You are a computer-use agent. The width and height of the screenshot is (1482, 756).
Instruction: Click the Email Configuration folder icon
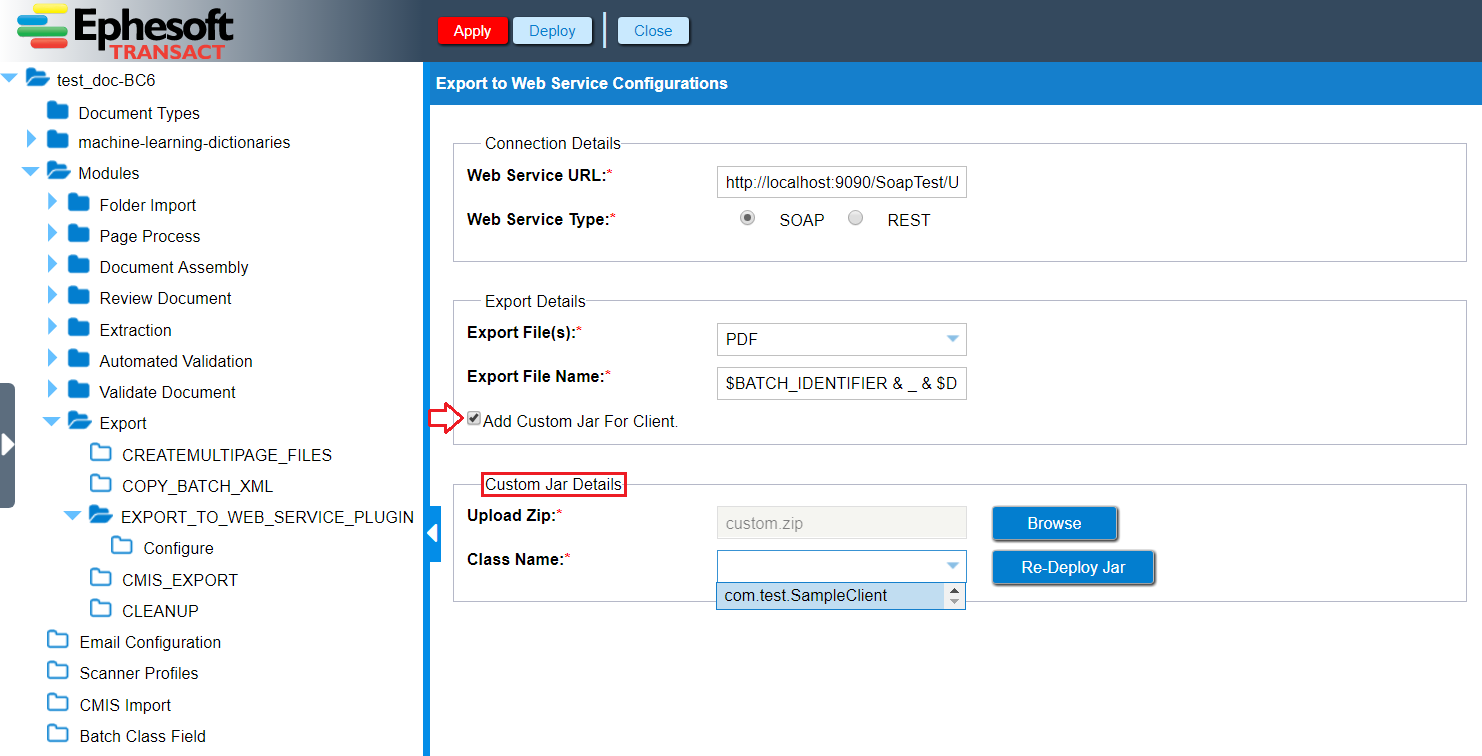(x=58, y=640)
